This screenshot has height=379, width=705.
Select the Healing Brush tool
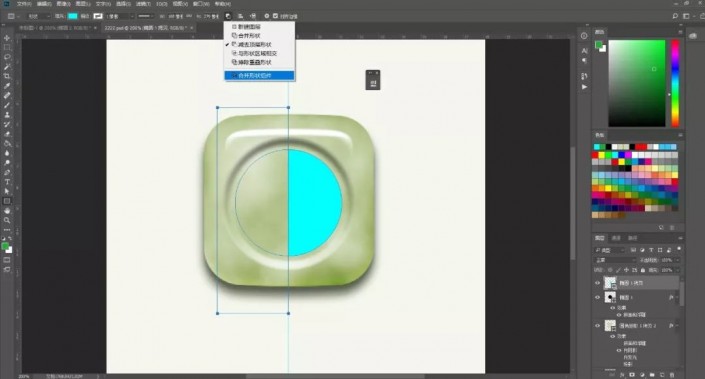[x=7, y=95]
